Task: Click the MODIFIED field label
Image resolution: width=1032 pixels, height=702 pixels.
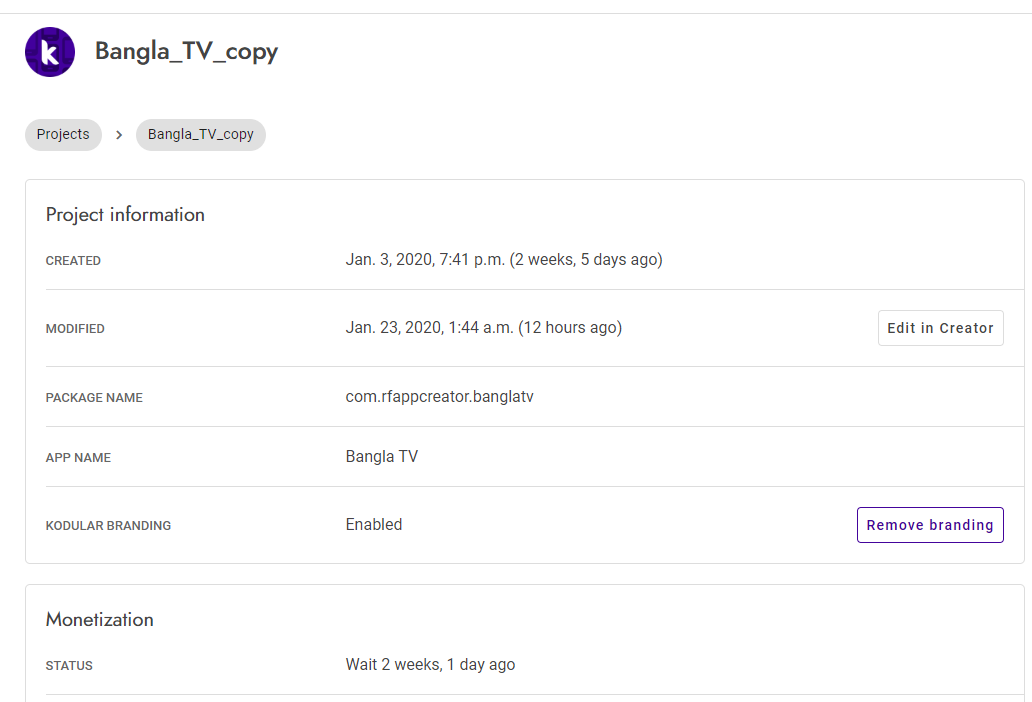Action: (75, 329)
